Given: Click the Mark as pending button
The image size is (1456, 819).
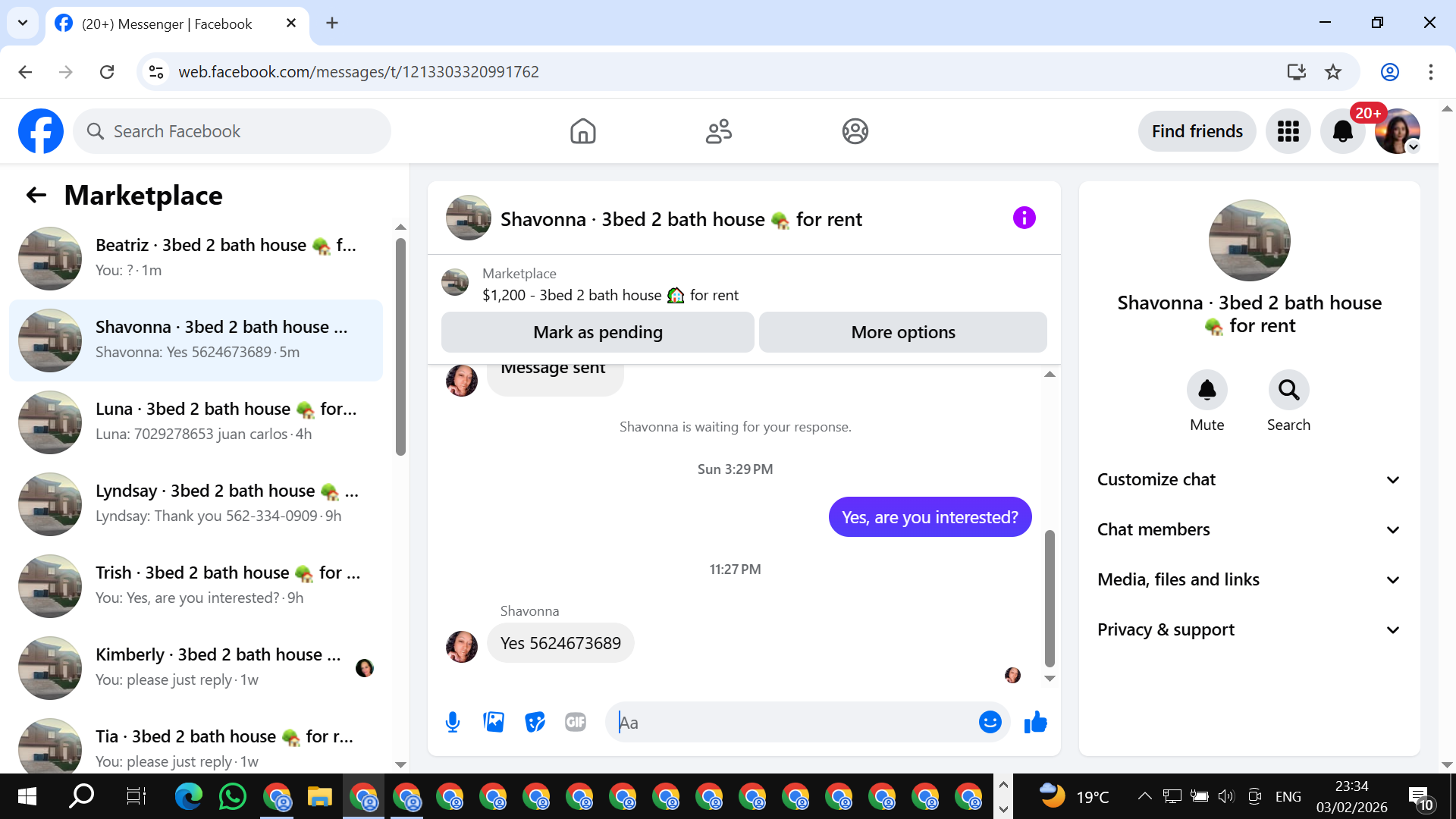Looking at the screenshot, I should pos(598,332).
